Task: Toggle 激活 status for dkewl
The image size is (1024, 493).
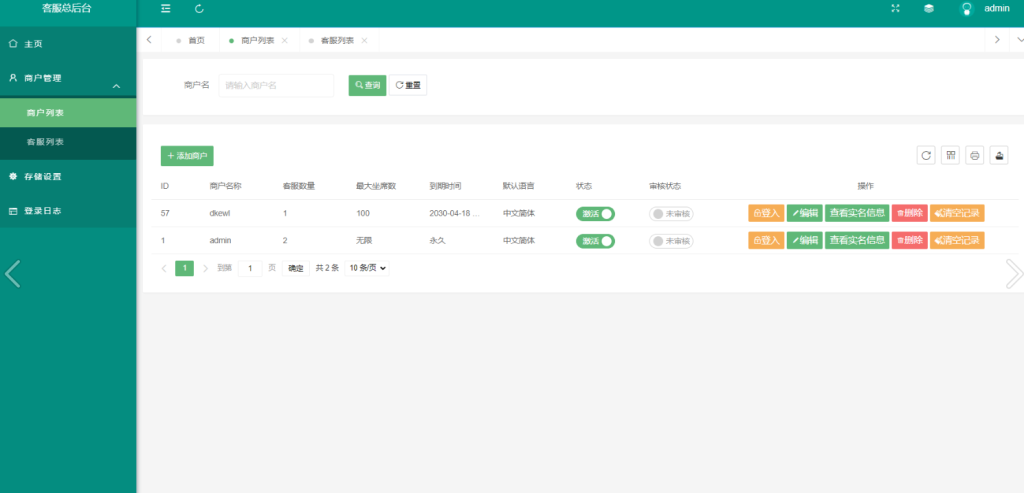Action: pyautogui.click(x=595, y=214)
